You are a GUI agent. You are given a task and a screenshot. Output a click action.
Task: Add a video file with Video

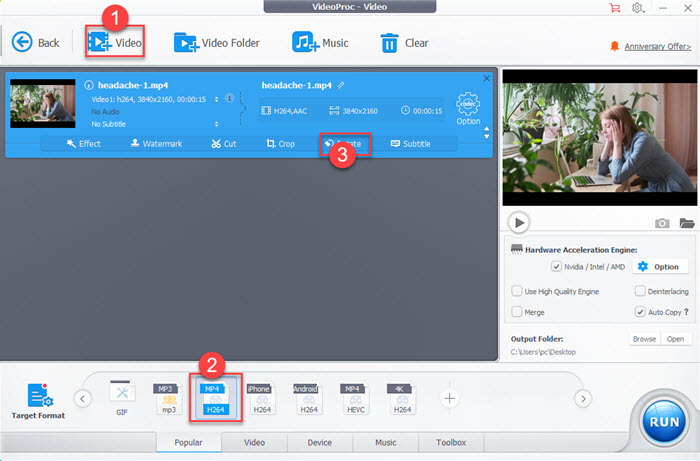pos(115,42)
